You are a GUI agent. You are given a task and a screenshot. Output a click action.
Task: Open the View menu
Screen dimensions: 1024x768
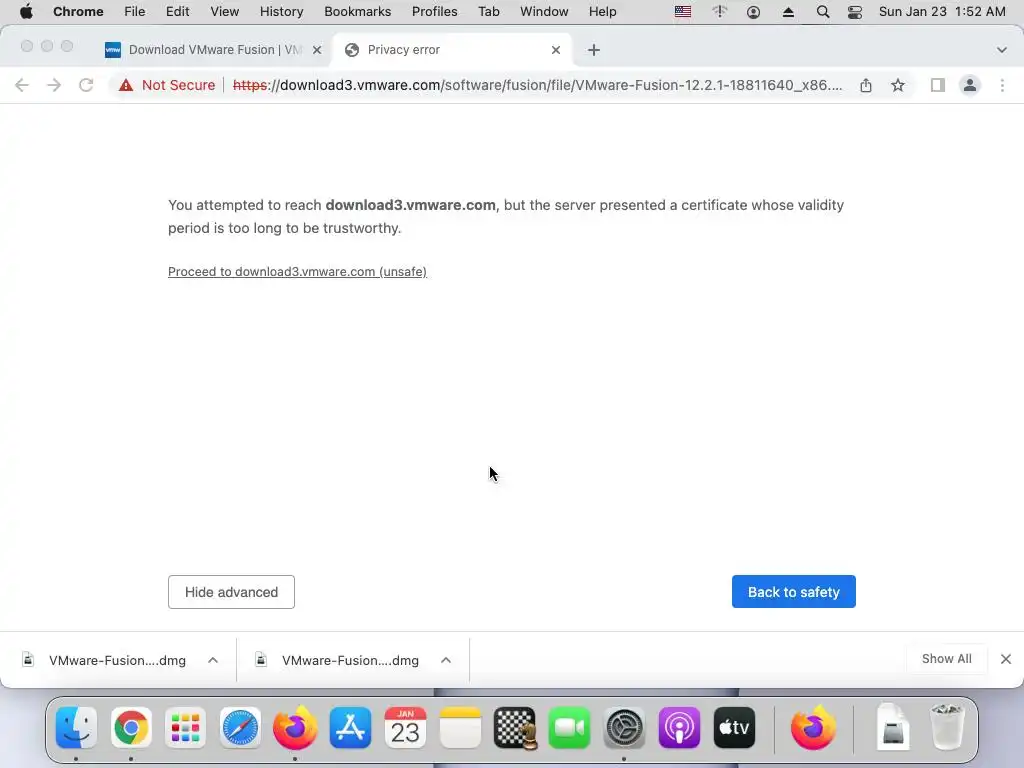pyautogui.click(x=225, y=12)
